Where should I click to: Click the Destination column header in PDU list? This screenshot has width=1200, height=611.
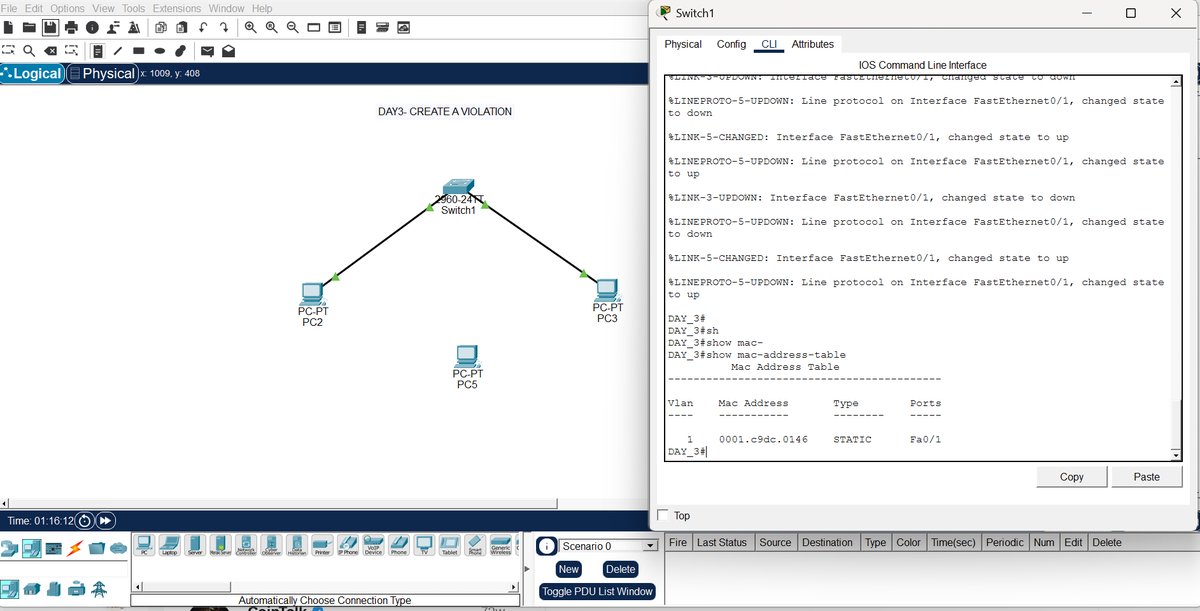pyautogui.click(x=827, y=542)
